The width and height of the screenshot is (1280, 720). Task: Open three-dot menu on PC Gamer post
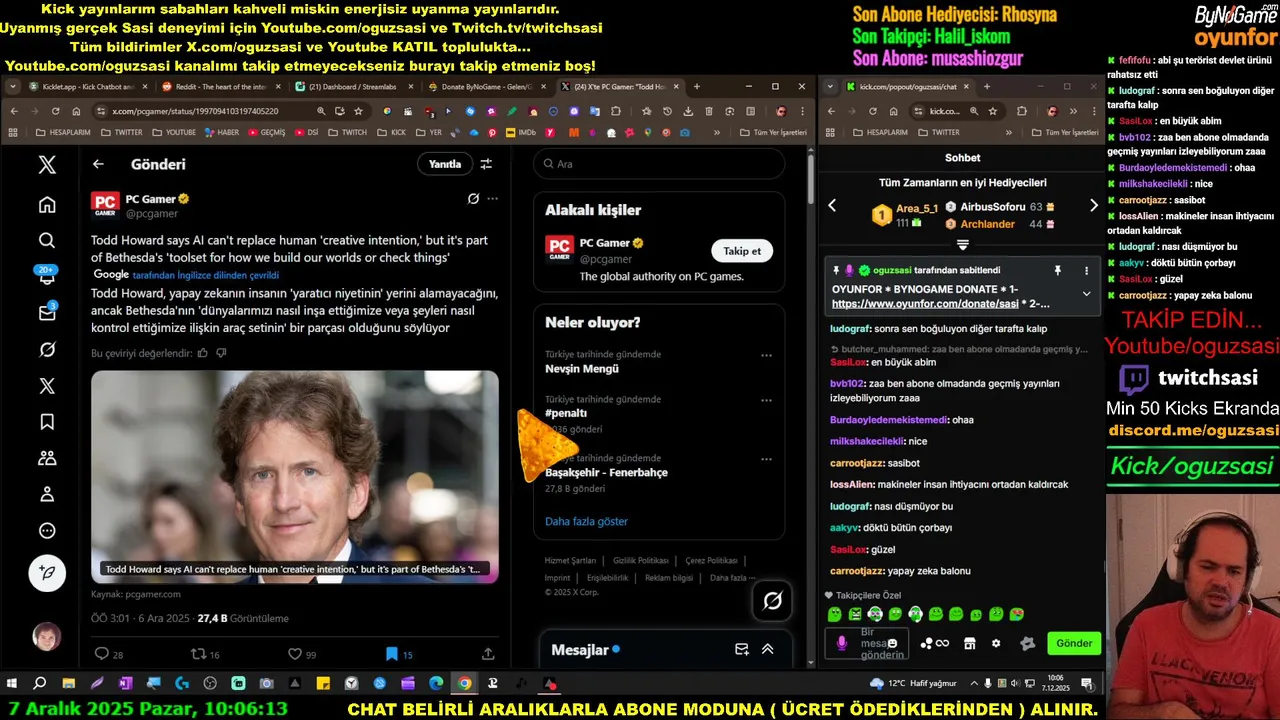(x=492, y=199)
